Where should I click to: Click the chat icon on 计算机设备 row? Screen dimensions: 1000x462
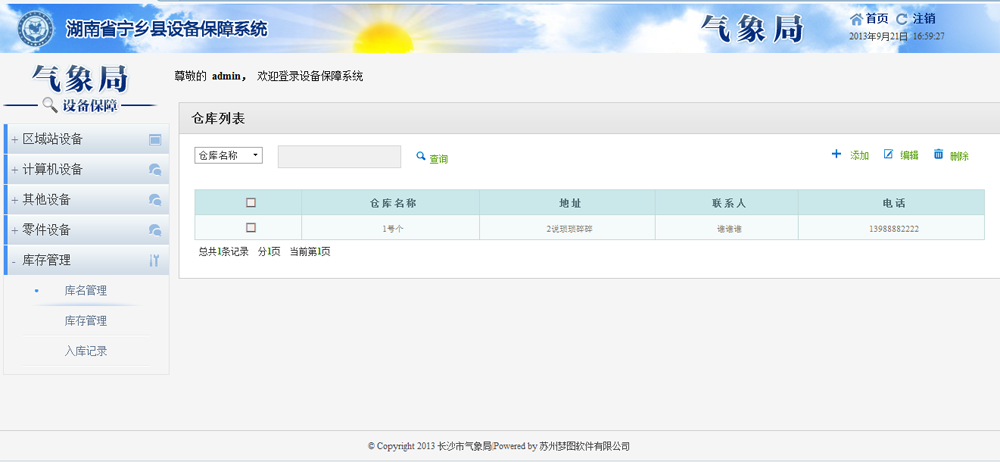(155, 170)
